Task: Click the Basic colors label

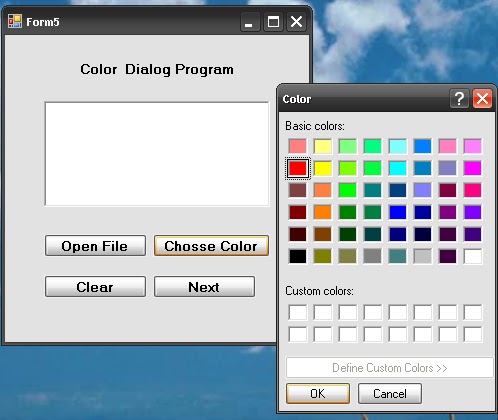Action: (x=315, y=126)
